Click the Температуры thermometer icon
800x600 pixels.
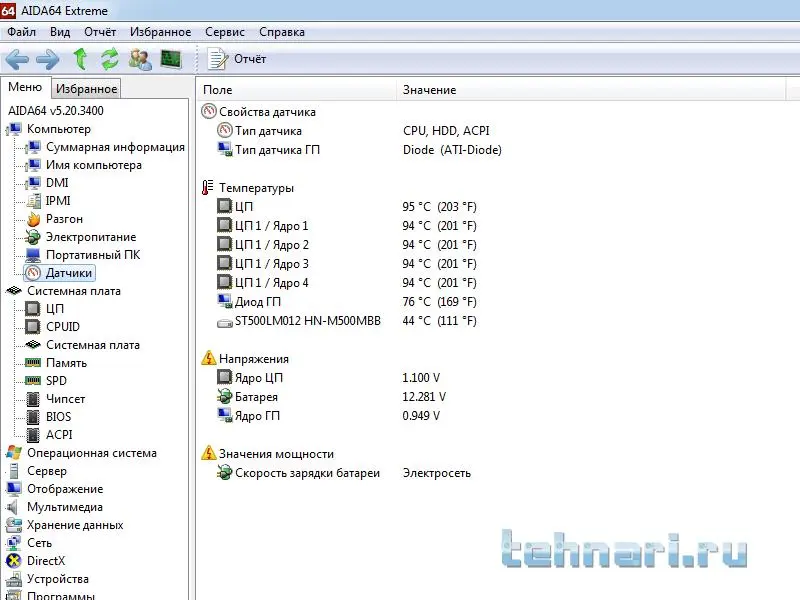pyautogui.click(x=207, y=187)
